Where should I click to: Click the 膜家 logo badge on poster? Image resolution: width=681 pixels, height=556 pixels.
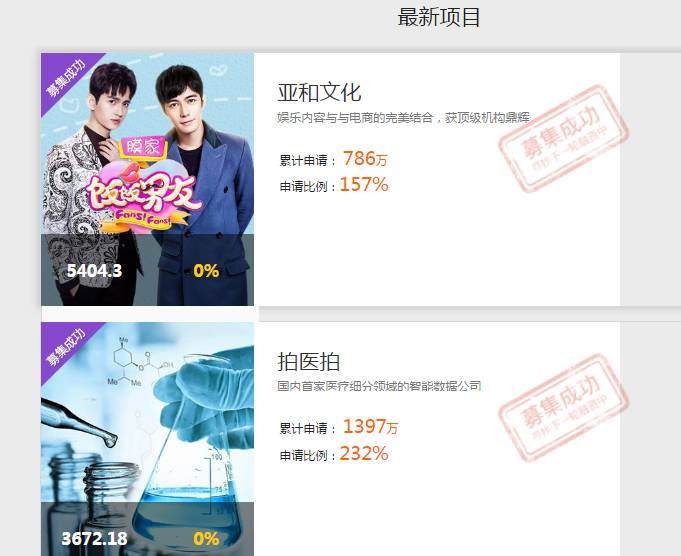pyautogui.click(x=142, y=148)
